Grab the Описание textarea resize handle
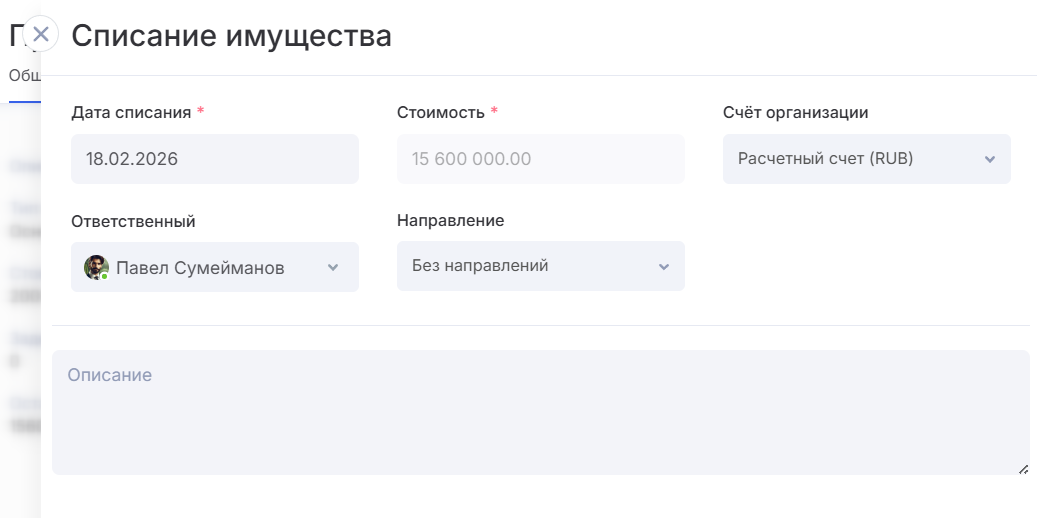The height and width of the screenshot is (518, 1037). click(1022, 468)
